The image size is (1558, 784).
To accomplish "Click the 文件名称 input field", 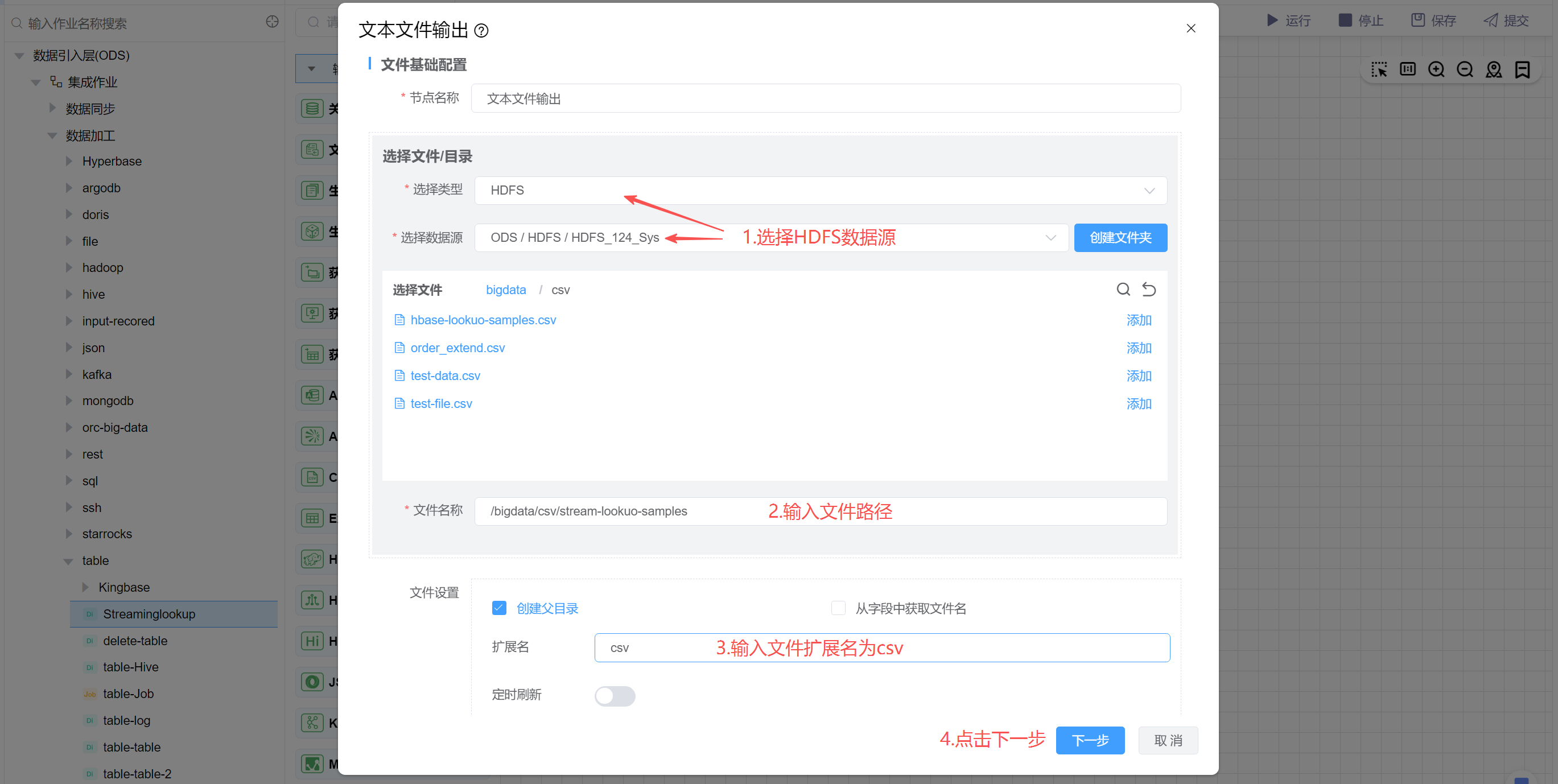I will [x=820, y=511].
